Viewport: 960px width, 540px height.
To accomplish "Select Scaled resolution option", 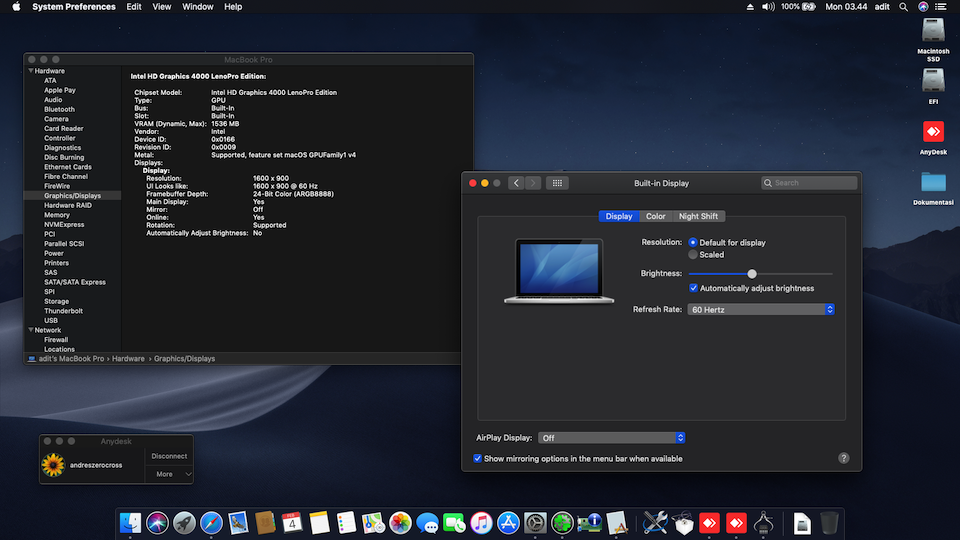I will (692, 255).
